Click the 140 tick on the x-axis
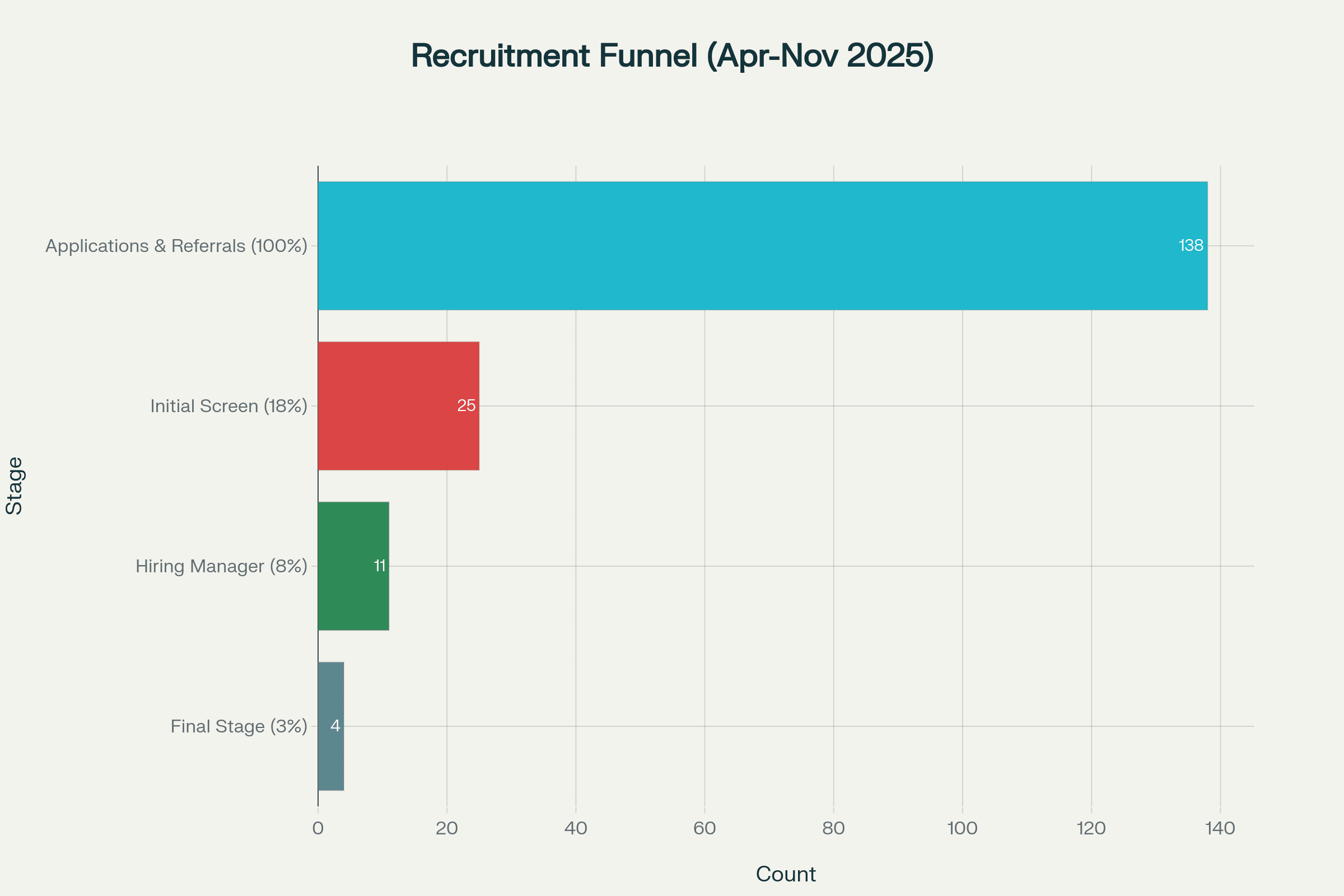Screen dimensions: 1344x896 coord(1220,829)
